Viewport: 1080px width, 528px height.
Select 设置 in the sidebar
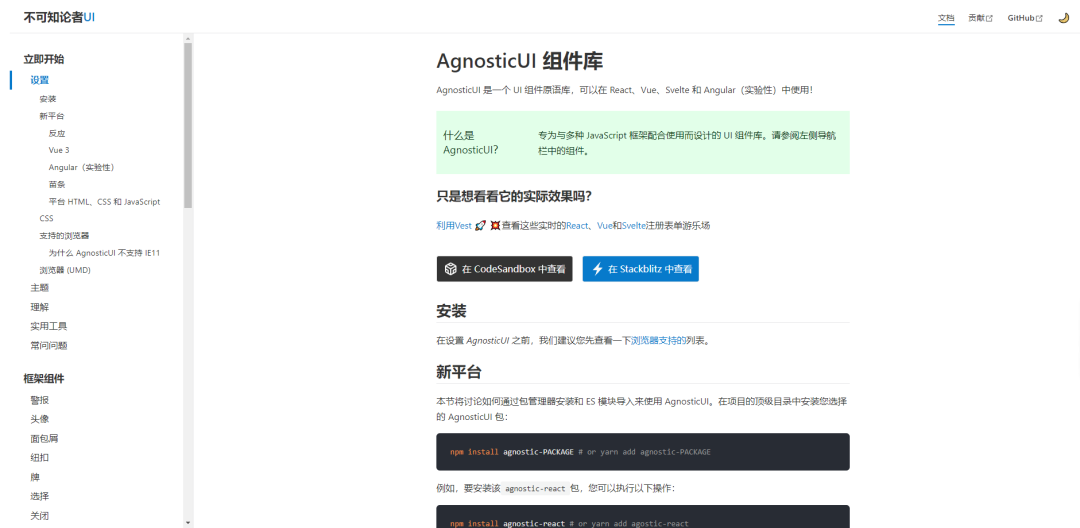[x=40, y=80]
